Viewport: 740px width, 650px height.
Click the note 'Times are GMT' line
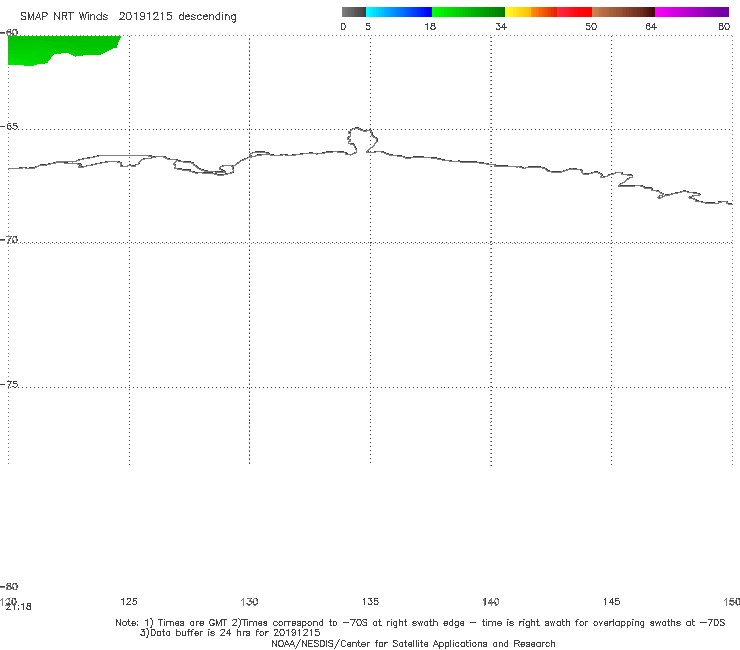420,623
